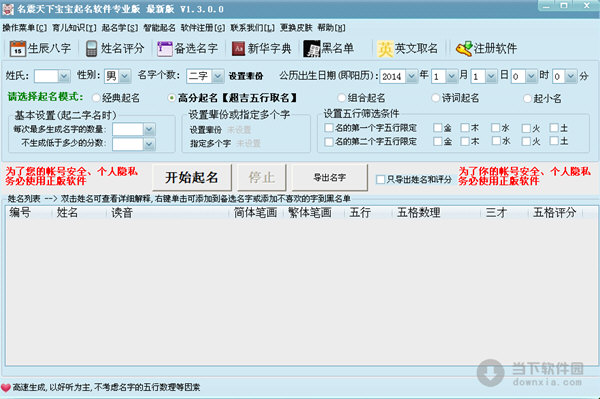Viewport: 600px width, 399px height.
Task: Check 火 for the first character
Action: click(527, 128)
